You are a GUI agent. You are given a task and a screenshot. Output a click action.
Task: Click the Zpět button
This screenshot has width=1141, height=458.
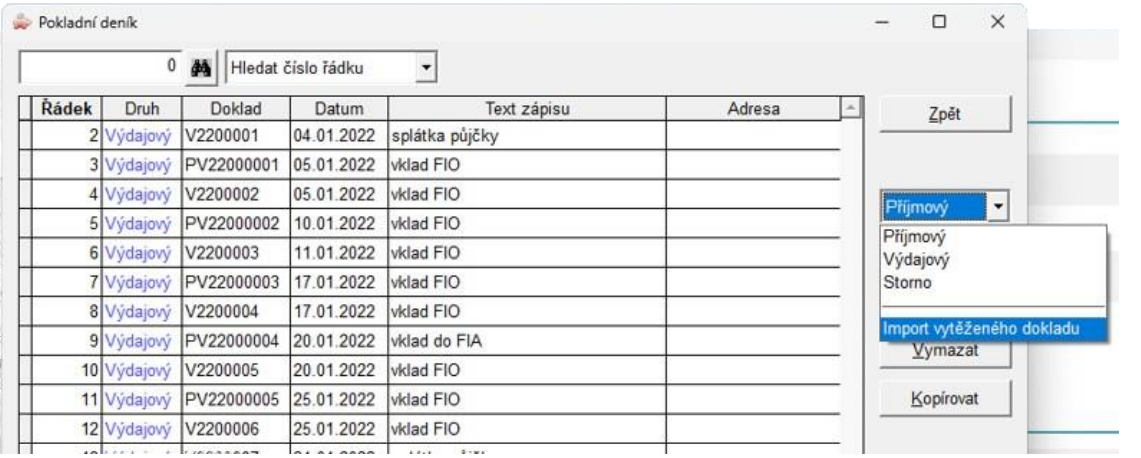945,114
